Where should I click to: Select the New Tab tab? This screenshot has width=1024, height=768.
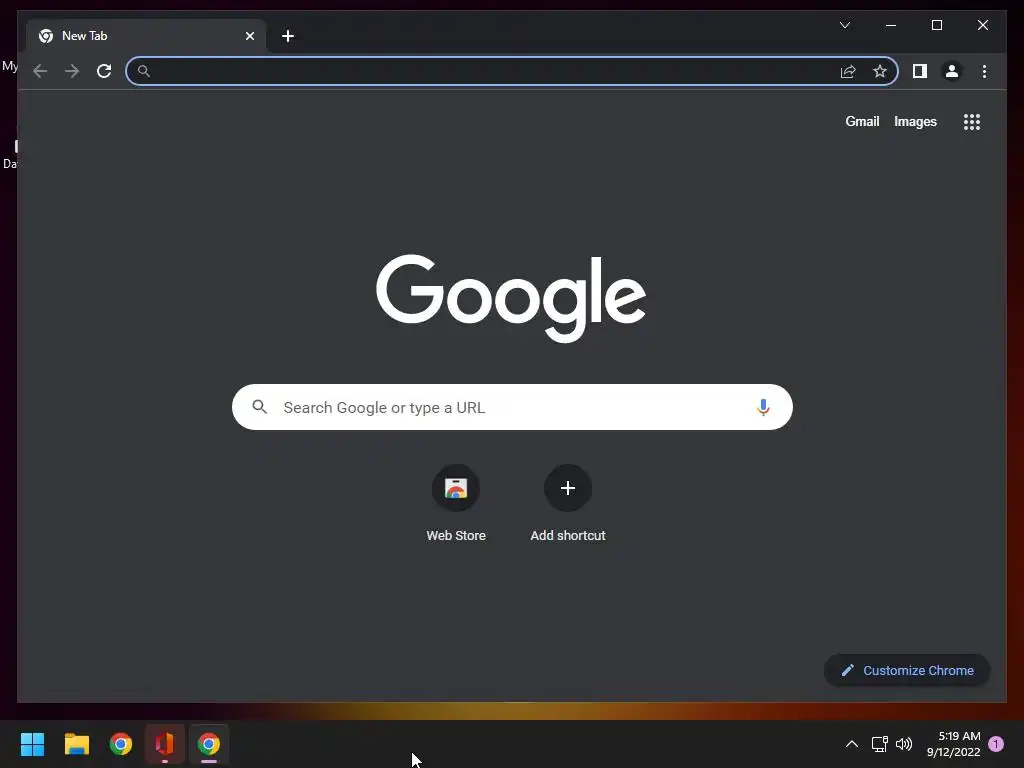click(146, 36)
